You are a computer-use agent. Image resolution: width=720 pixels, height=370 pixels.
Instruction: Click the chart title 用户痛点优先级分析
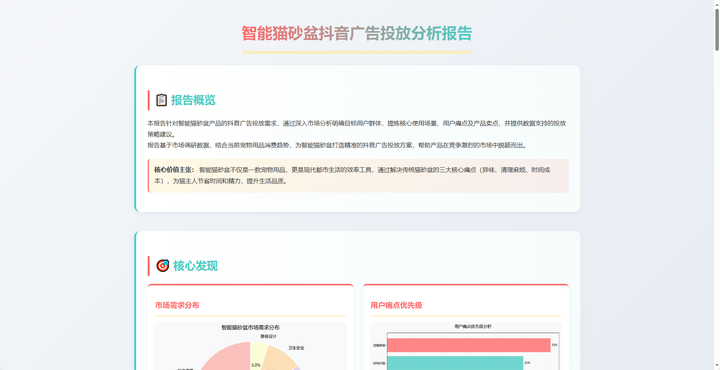(473, 326)
